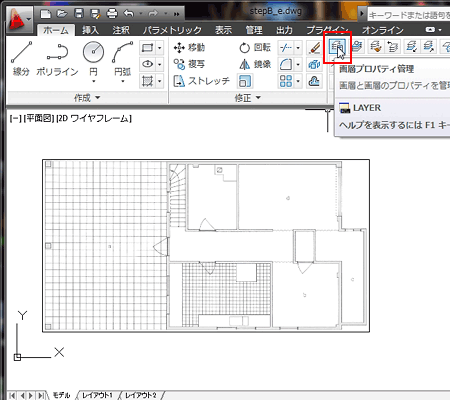Select the Fillet tool icon
Screen dimensions: 450x400
tap(286, 64)
